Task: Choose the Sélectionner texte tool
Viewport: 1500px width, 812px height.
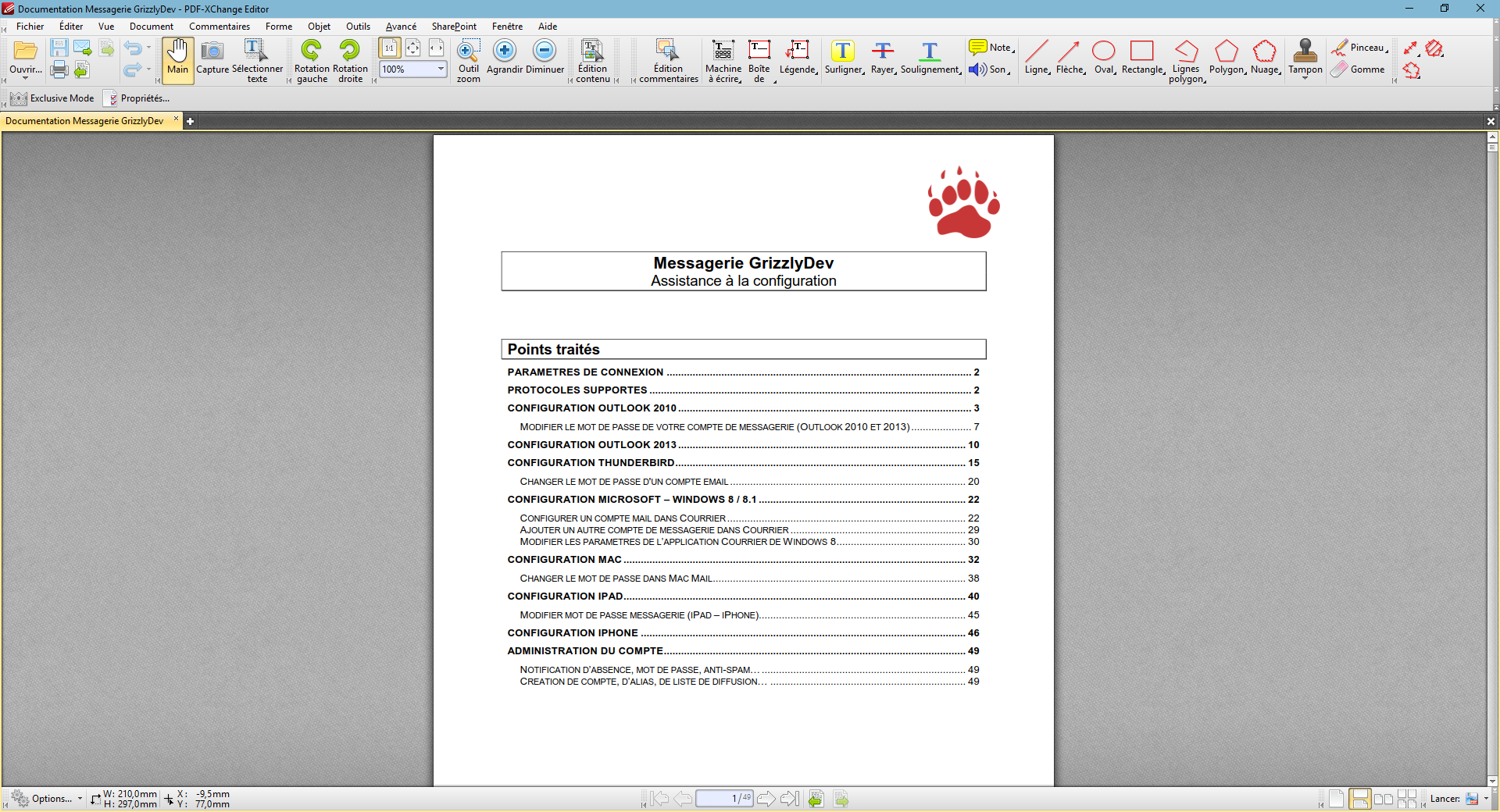Action: [x=257, y=60]
